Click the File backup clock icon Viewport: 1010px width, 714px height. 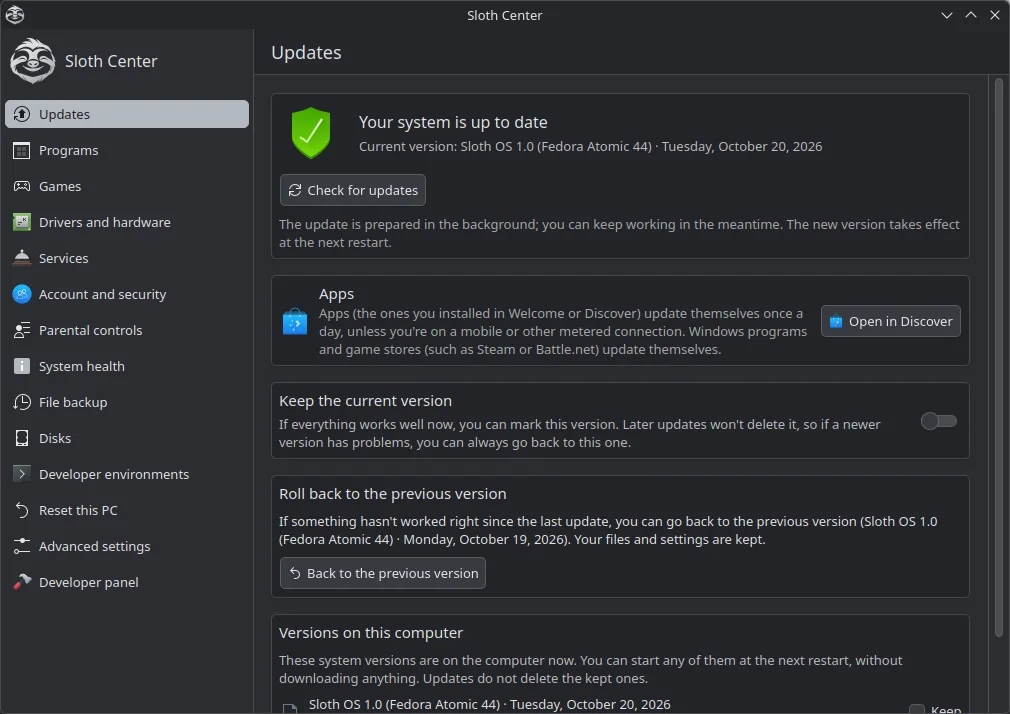(x=22, y=402)
